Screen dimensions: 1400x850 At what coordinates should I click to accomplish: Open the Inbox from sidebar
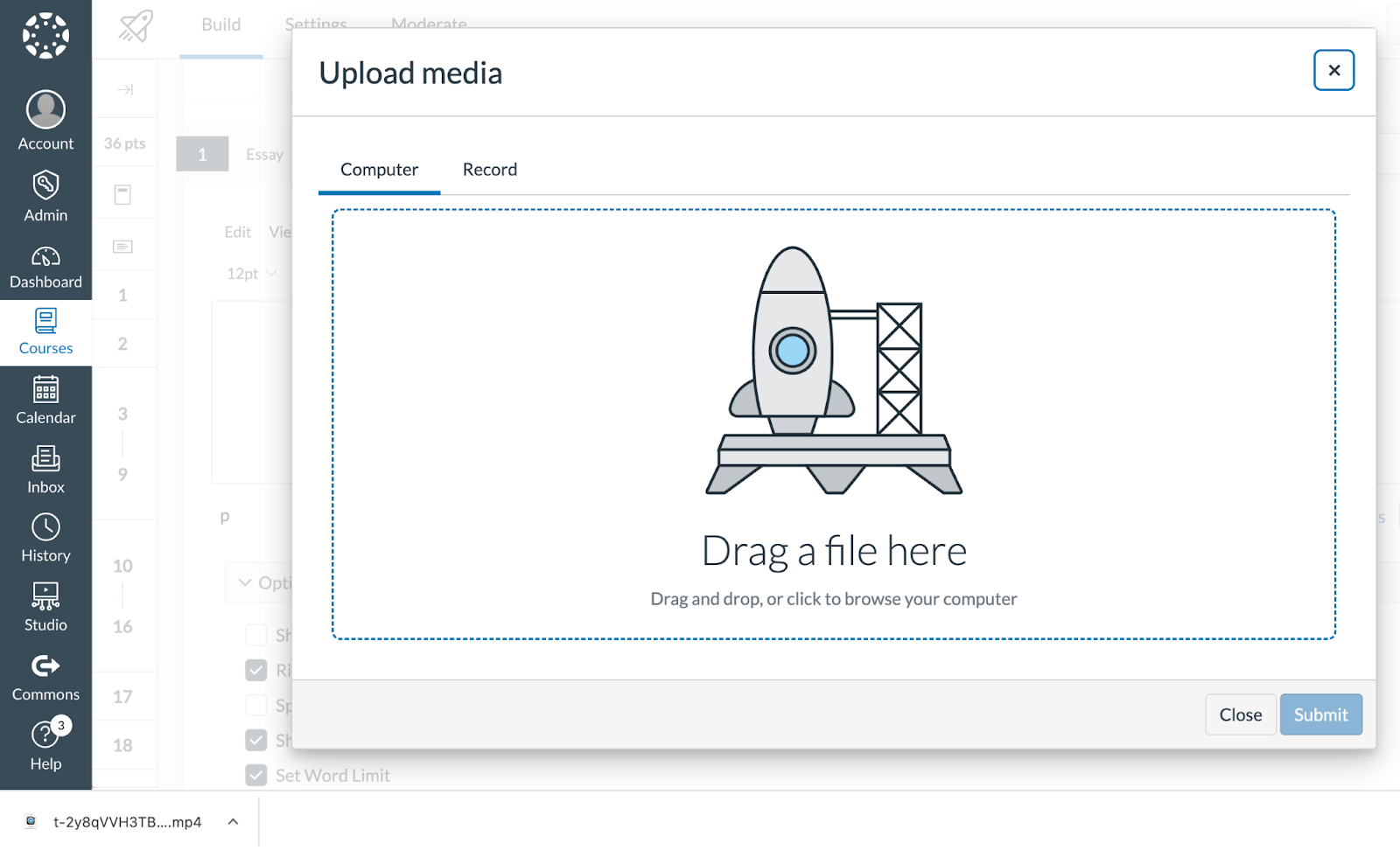click(45, 470)
